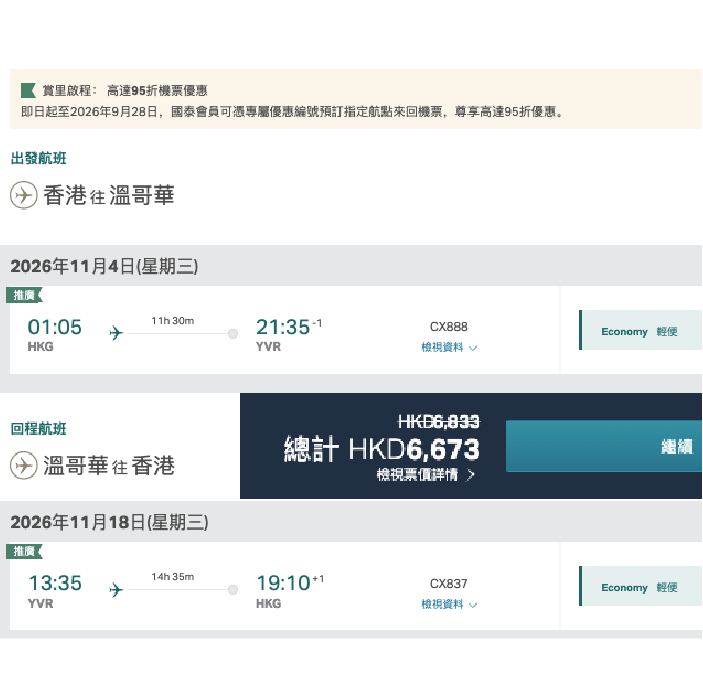The width and height of the screenshot is (703, 700).
Task: Click flight number CX837
Action: [448, 584]
